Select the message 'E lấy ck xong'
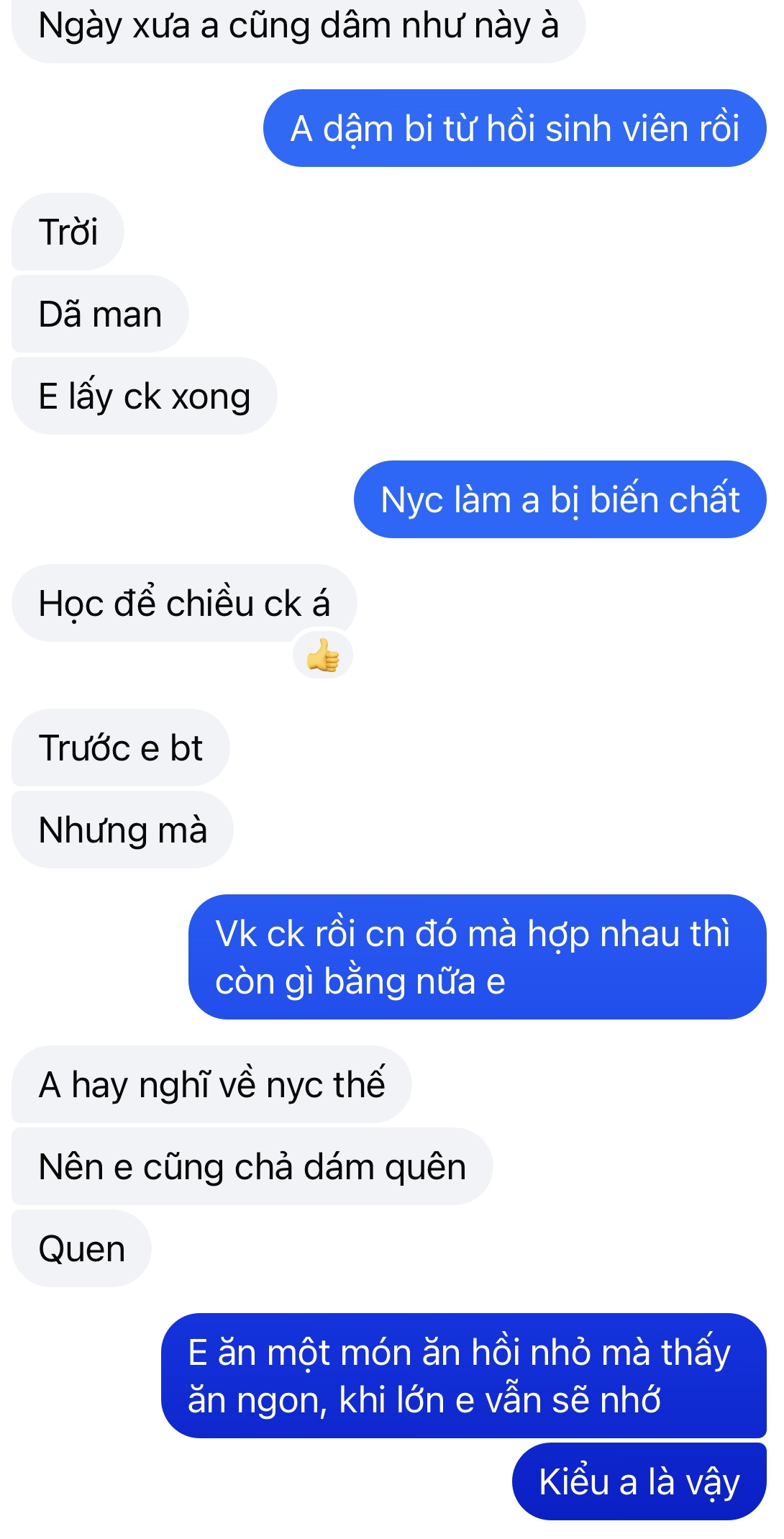The width and height of the screenshot is (784, 1539). [x=144, y=396]
